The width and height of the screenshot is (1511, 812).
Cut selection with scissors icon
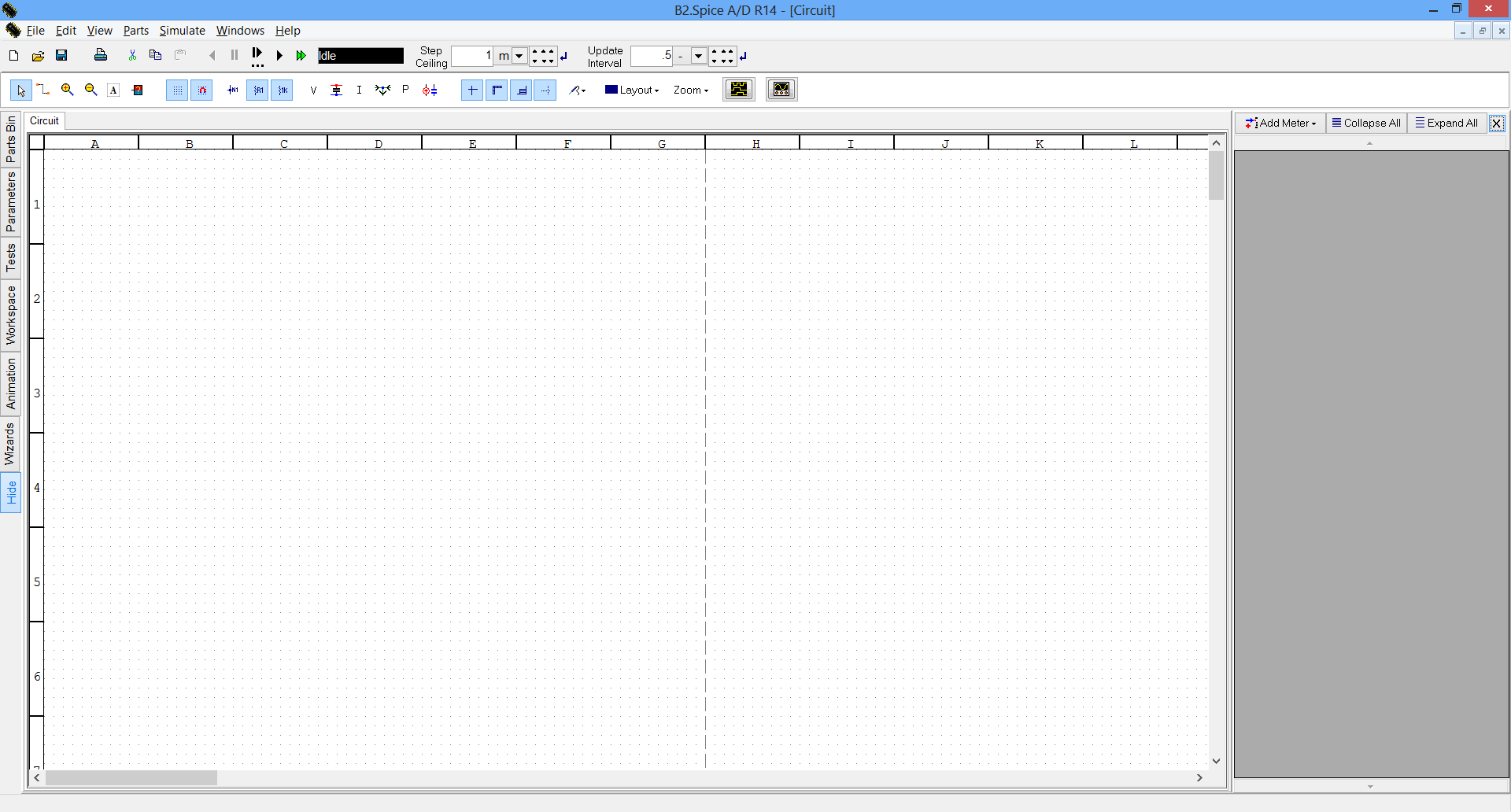(132, 56)
